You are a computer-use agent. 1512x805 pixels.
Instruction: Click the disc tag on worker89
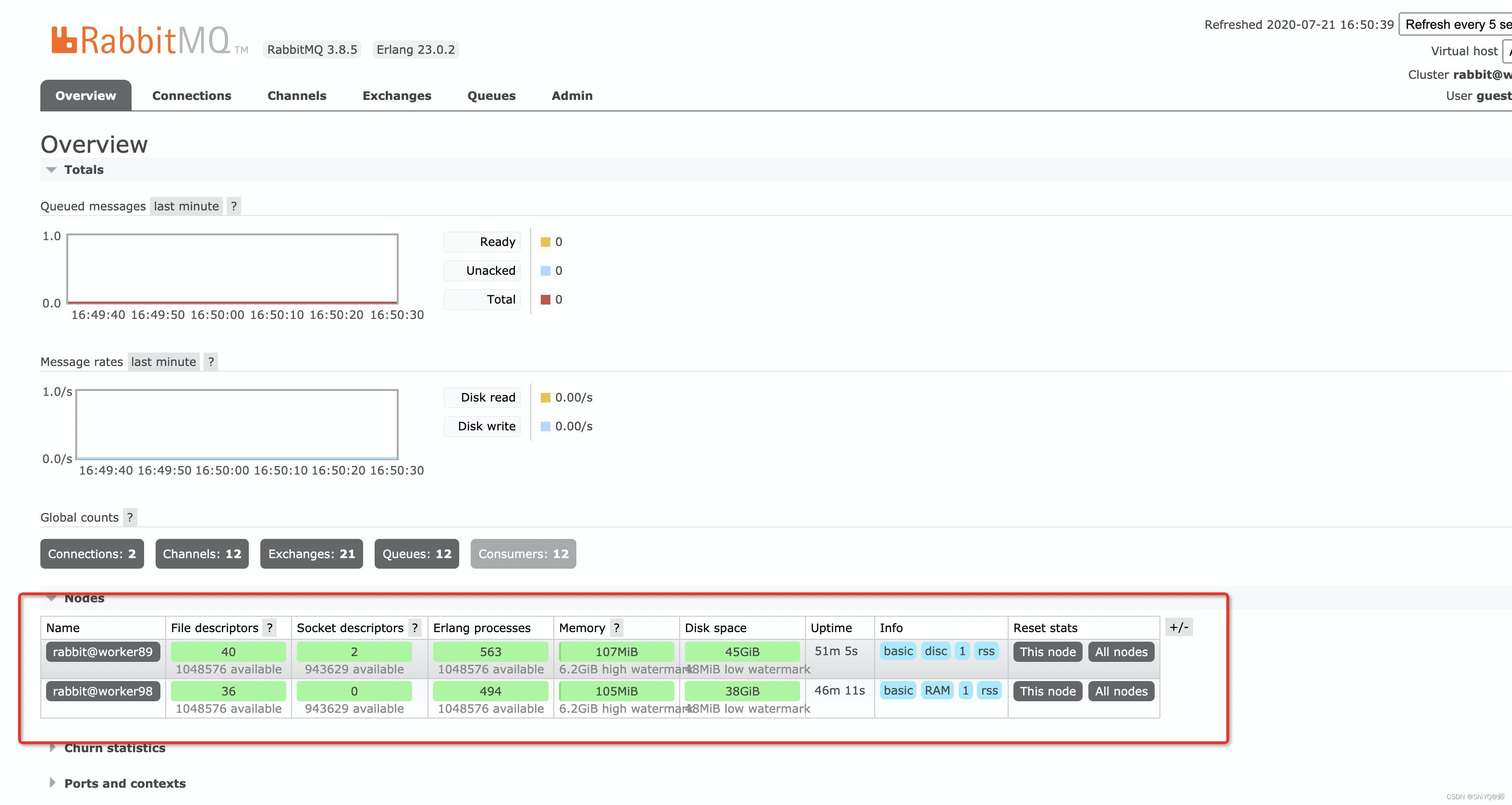click(936, 650)
